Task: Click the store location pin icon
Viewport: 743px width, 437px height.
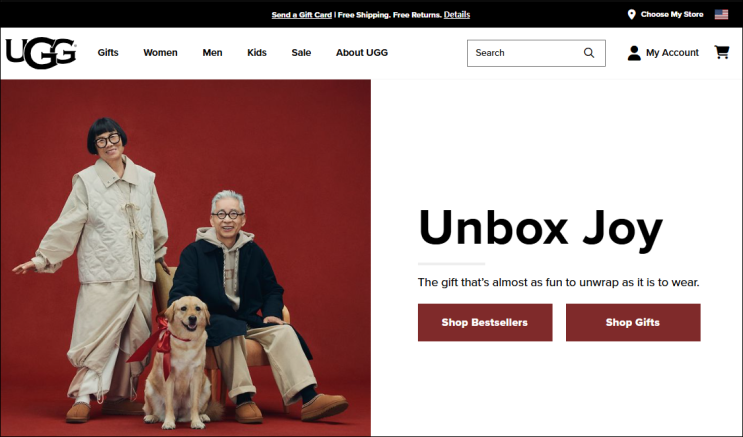Action: (631, 14)
